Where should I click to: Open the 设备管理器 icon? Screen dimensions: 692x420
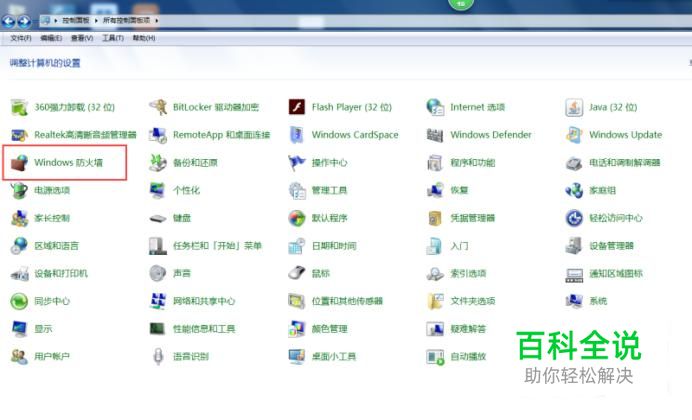[574, 246]
